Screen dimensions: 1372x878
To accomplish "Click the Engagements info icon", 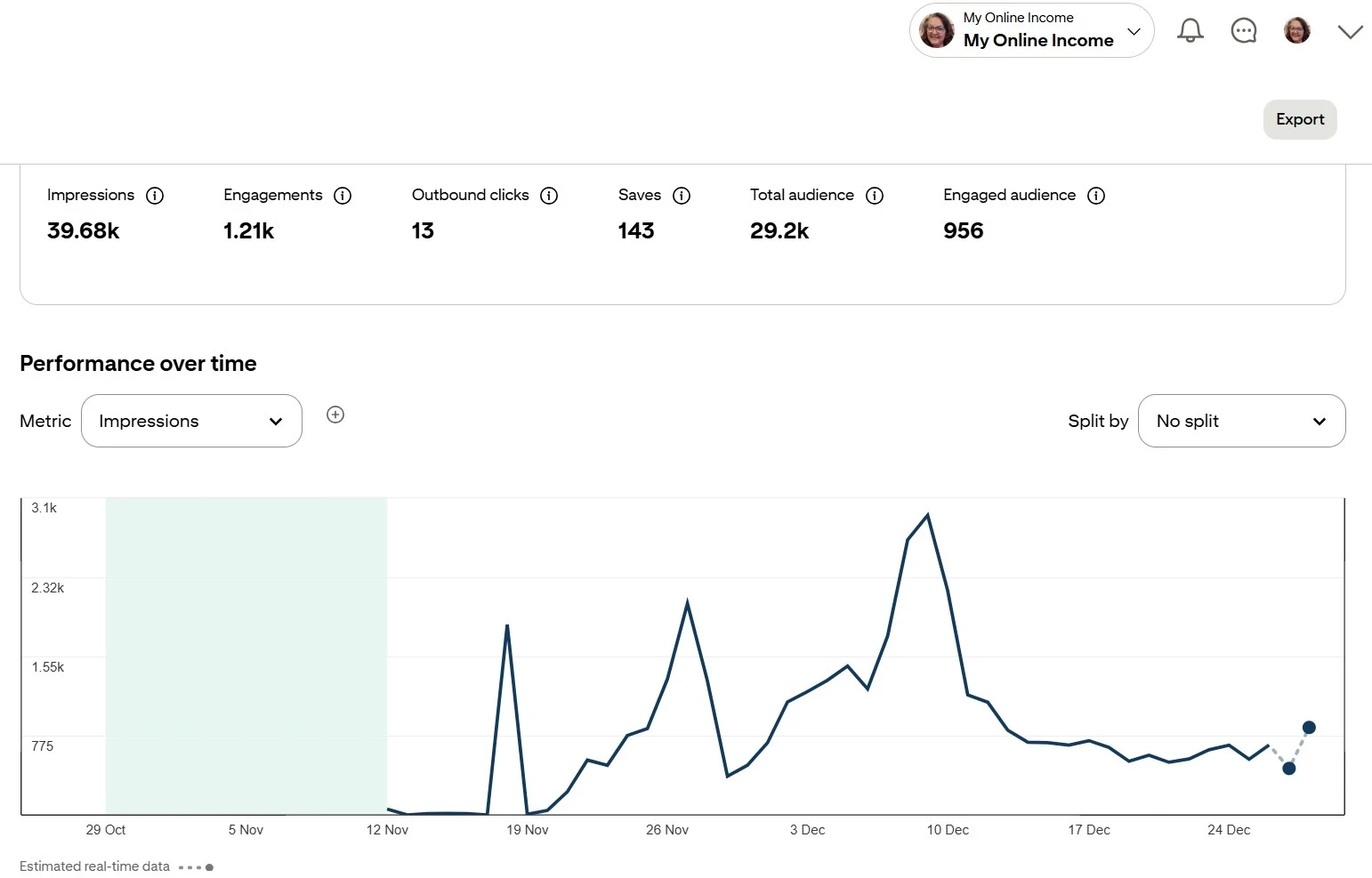I will point(343,196).
